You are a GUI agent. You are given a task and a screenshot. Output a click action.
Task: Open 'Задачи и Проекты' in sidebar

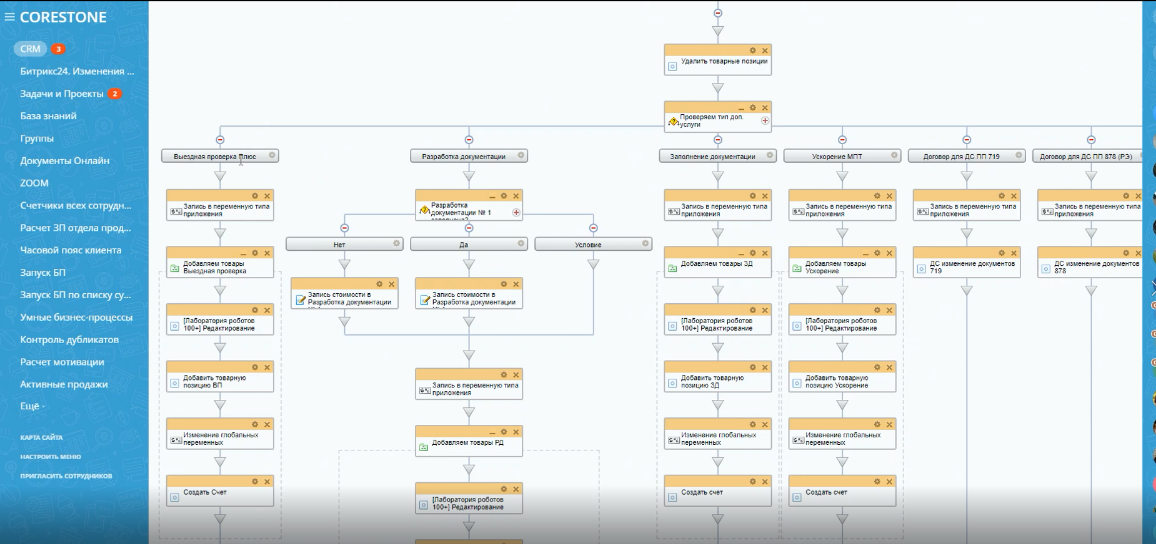coord(62,94)
